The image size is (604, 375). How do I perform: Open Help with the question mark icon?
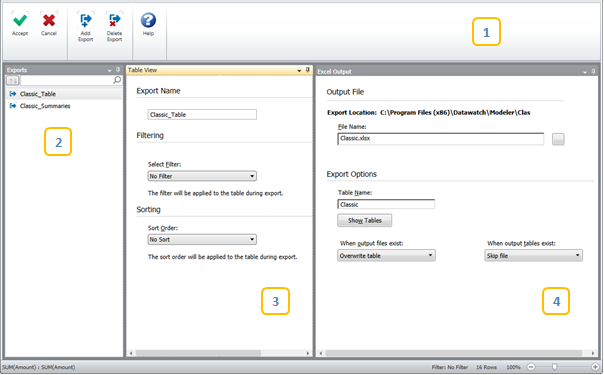click(x=148, y=20)
